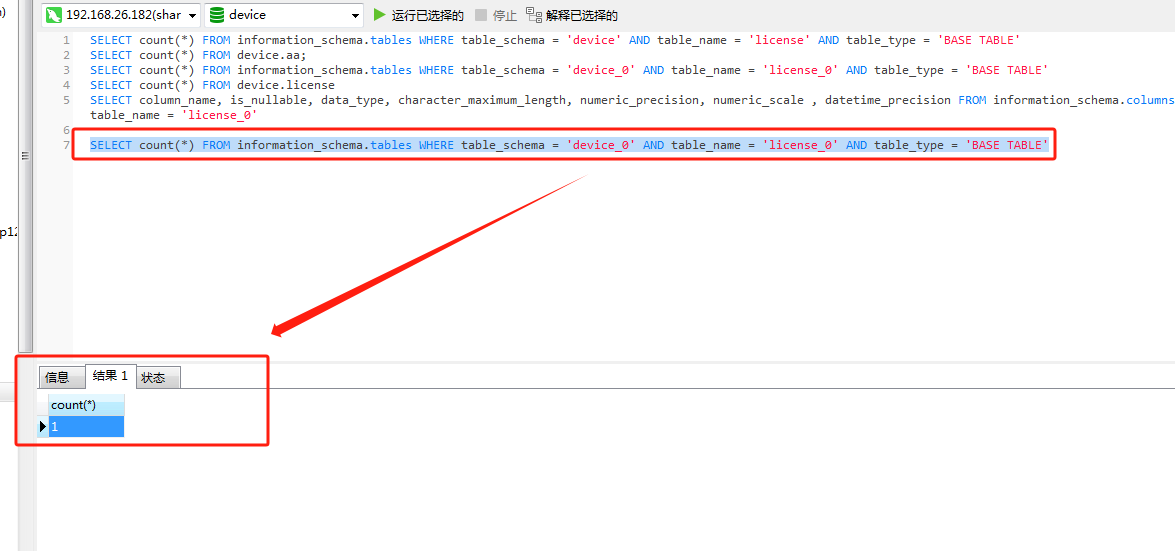Viewport: 1175px width, 551px height.
Task: Open the device database dropdown
Action: pos(284,14)
